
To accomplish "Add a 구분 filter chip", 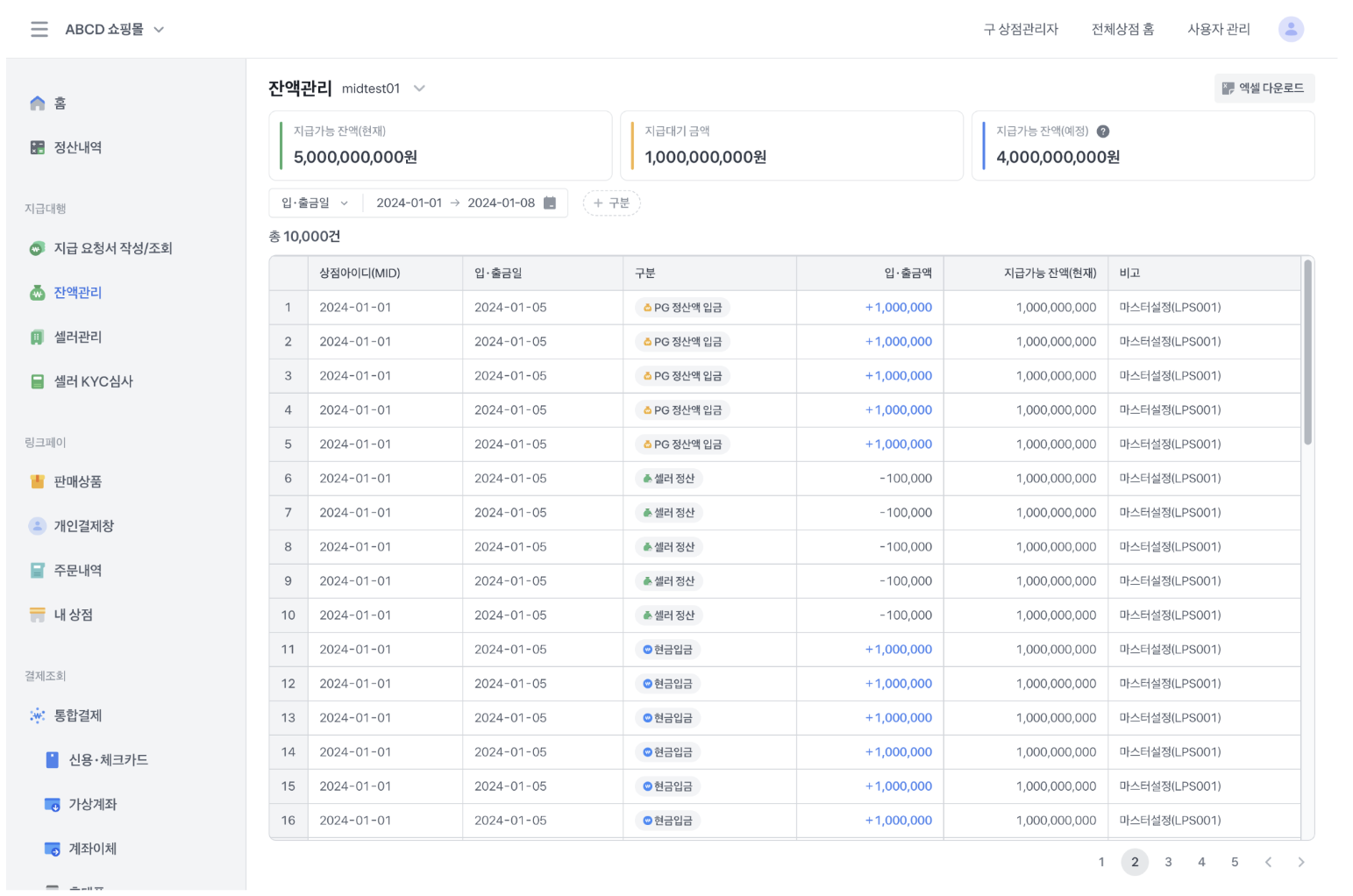I will click(611, 203).
